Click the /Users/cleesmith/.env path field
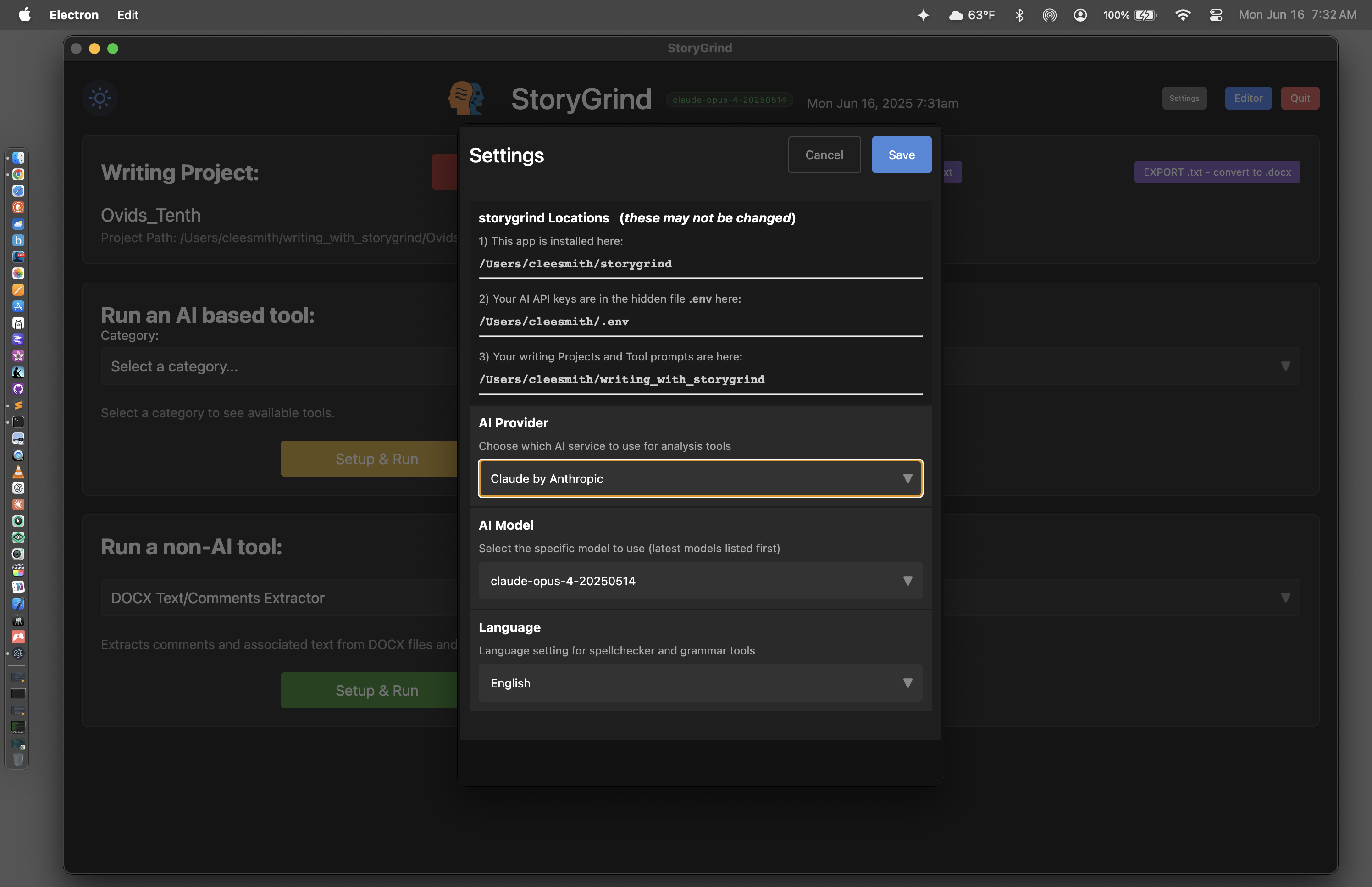Screen dimensions: 1372x887 coord(700,322)
